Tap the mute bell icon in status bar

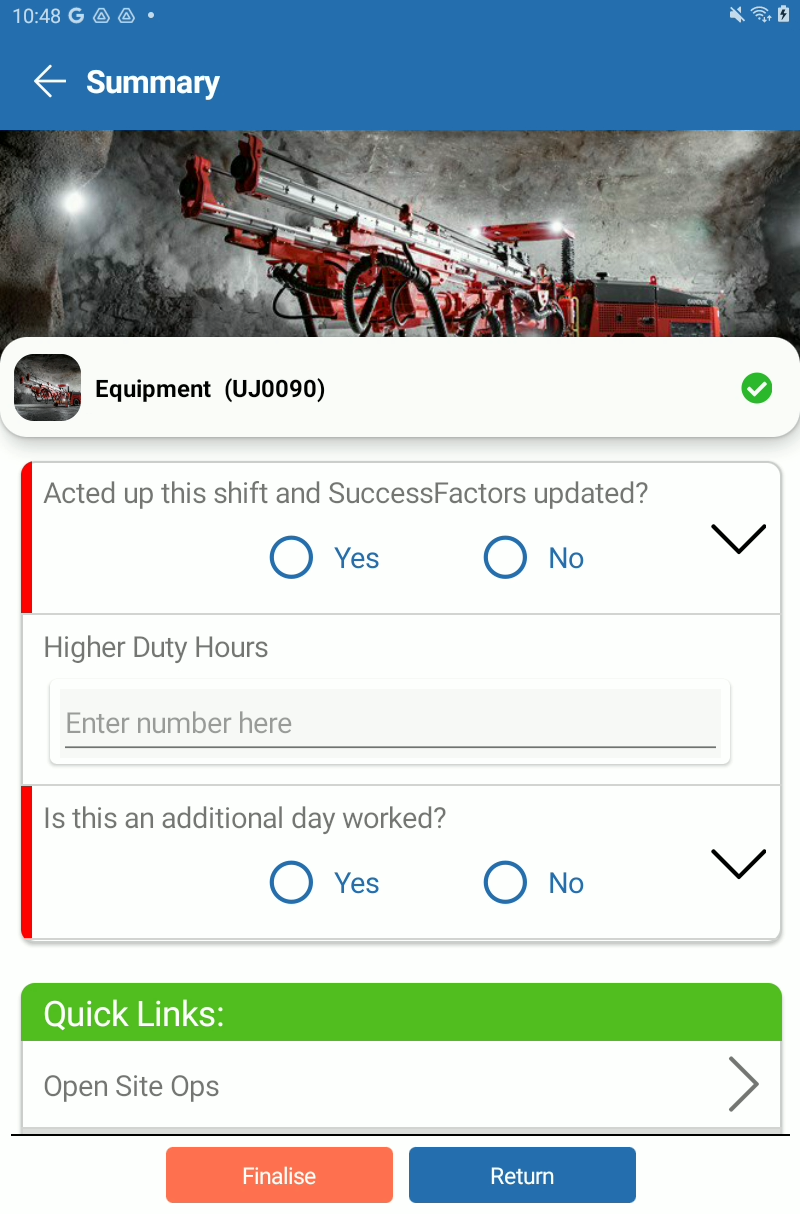738,15
